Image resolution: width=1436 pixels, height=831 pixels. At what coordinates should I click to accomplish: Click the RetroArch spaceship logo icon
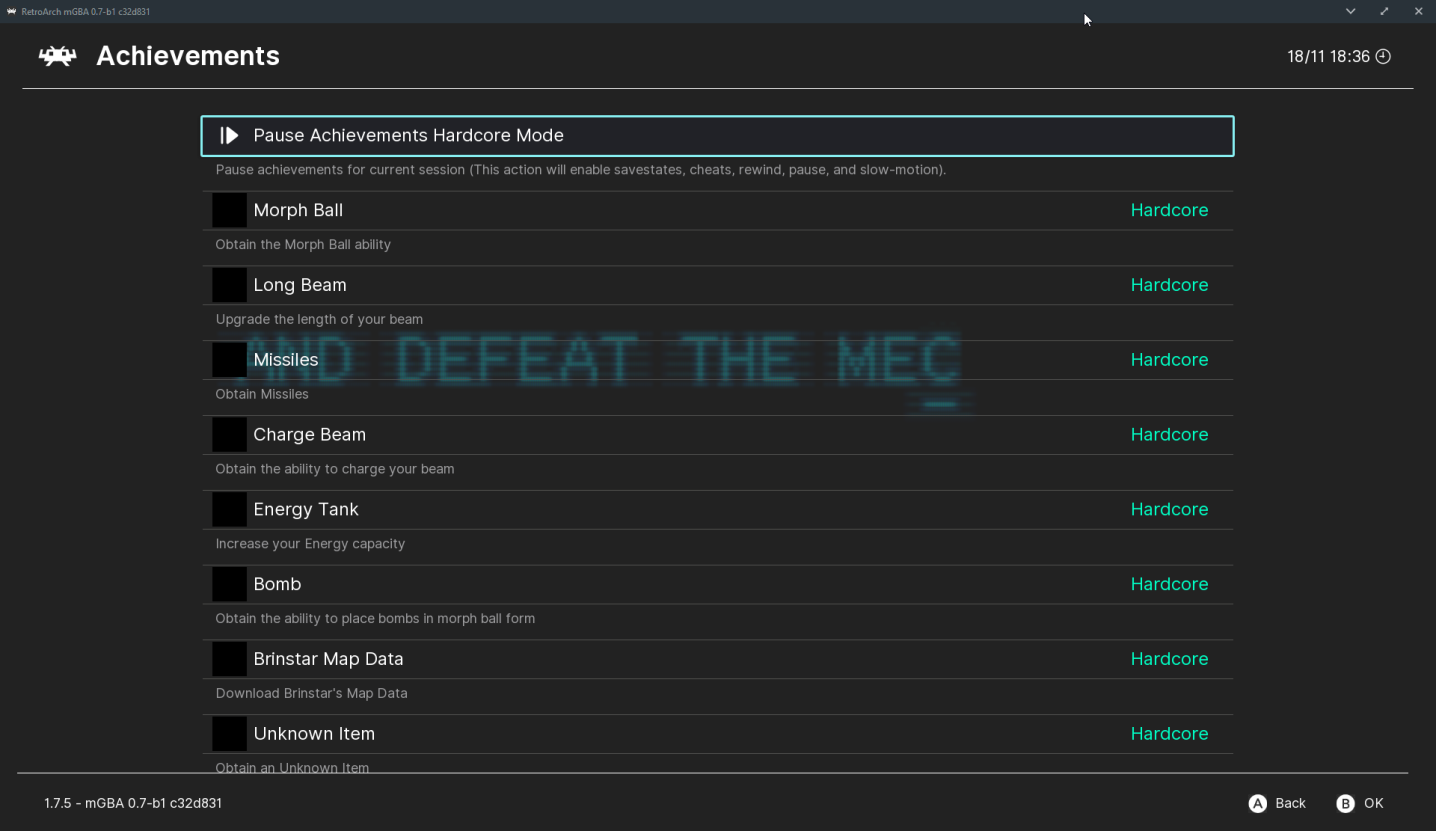point(57,56)
